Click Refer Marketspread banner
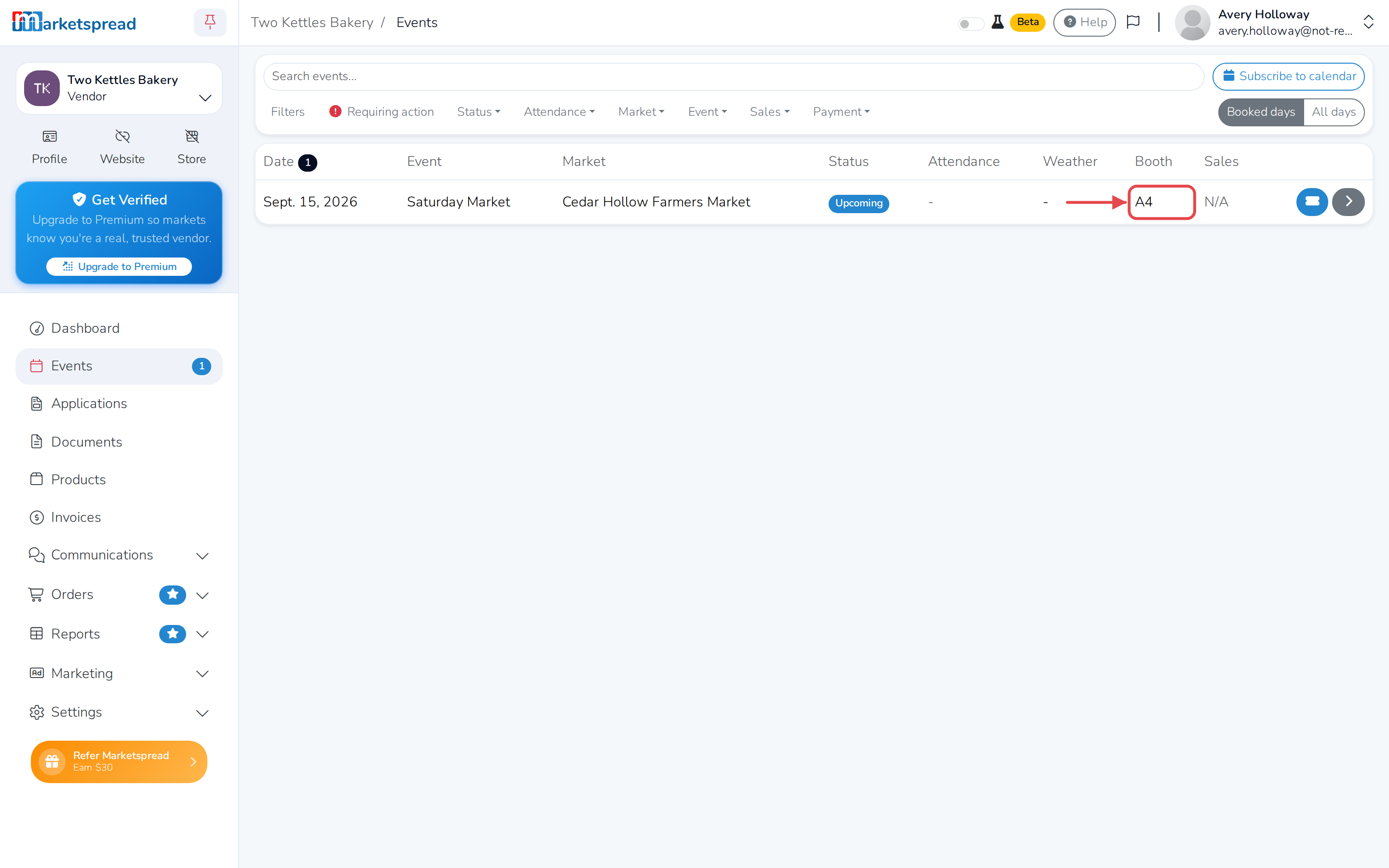This screenshot has height=868, width=1389. click(x=119, y=761)
